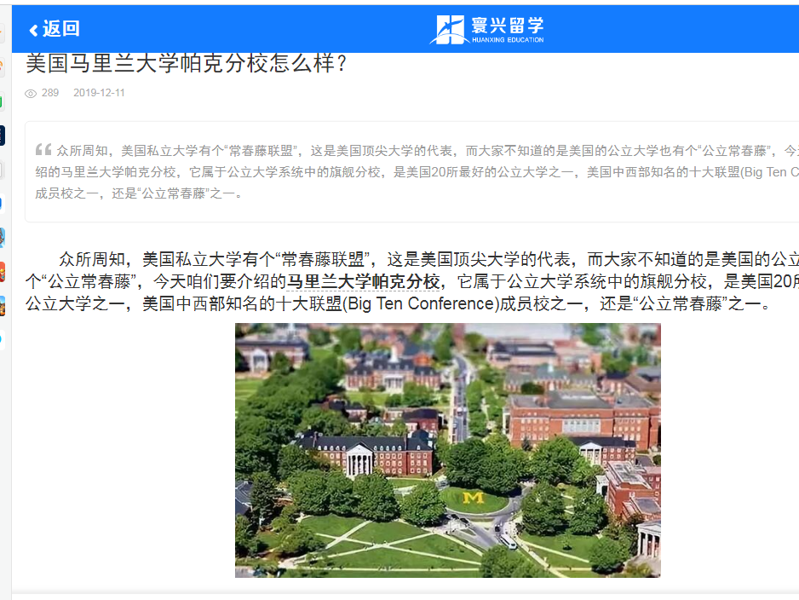Image resolution: width=799 pixels, height=600 pixels.
Task: Go back with the 返回 button
Action: point(55,29)
